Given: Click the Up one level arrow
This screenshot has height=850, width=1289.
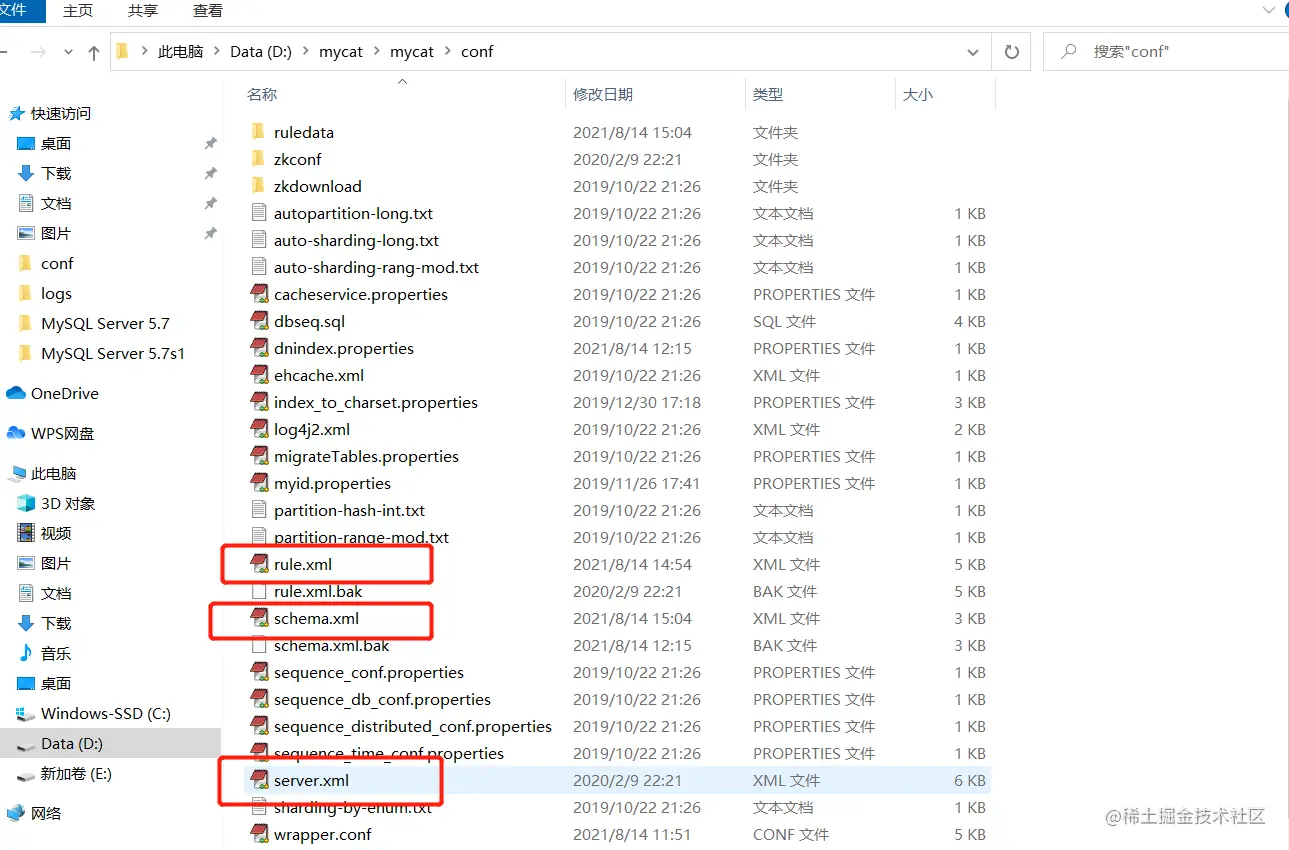Looking at the screenshot, I should tap(94, 52).
